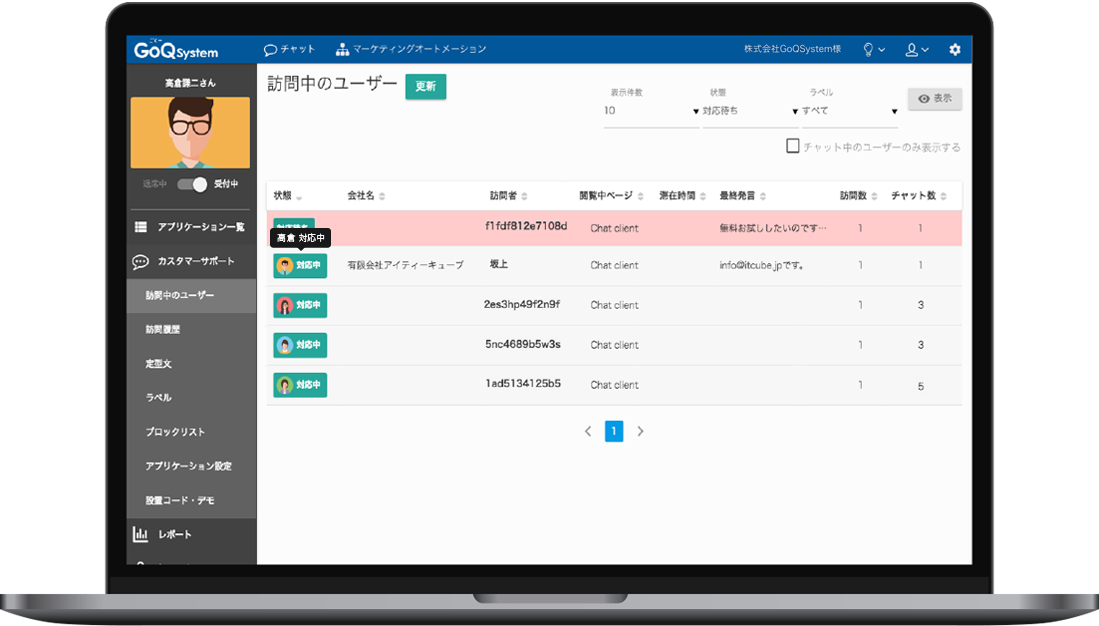
Task: Click the operator avatar picture
Action: pyautogui.click(x=190, y=132)
